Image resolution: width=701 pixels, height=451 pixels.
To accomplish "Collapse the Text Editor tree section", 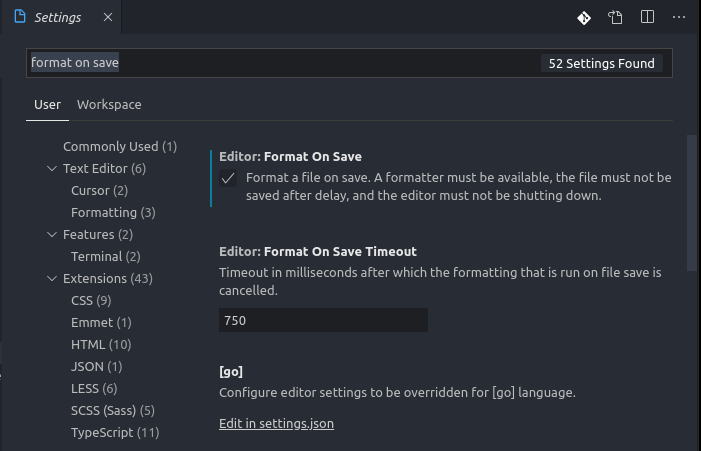I will pos(52,169).
